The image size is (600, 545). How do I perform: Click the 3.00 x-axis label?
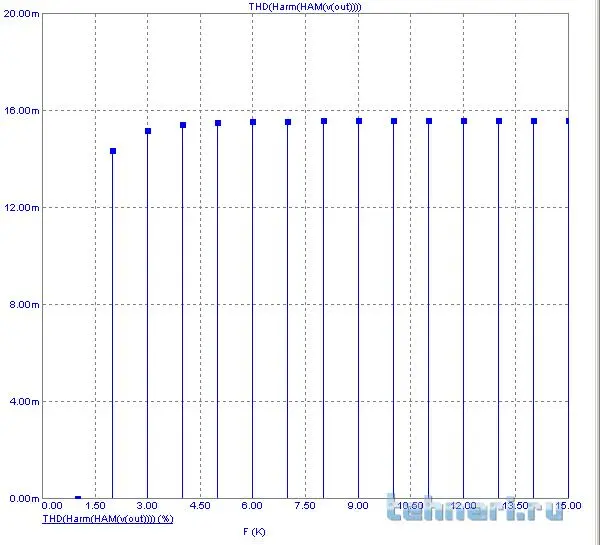click(147, 506)
